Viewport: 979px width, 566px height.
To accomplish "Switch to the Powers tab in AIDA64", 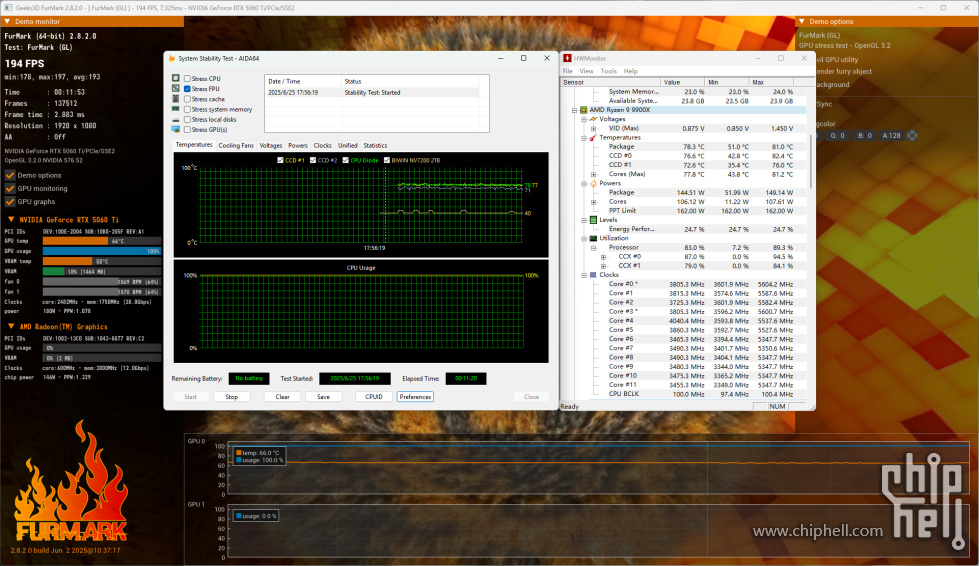I will click(x=298, y=145).
